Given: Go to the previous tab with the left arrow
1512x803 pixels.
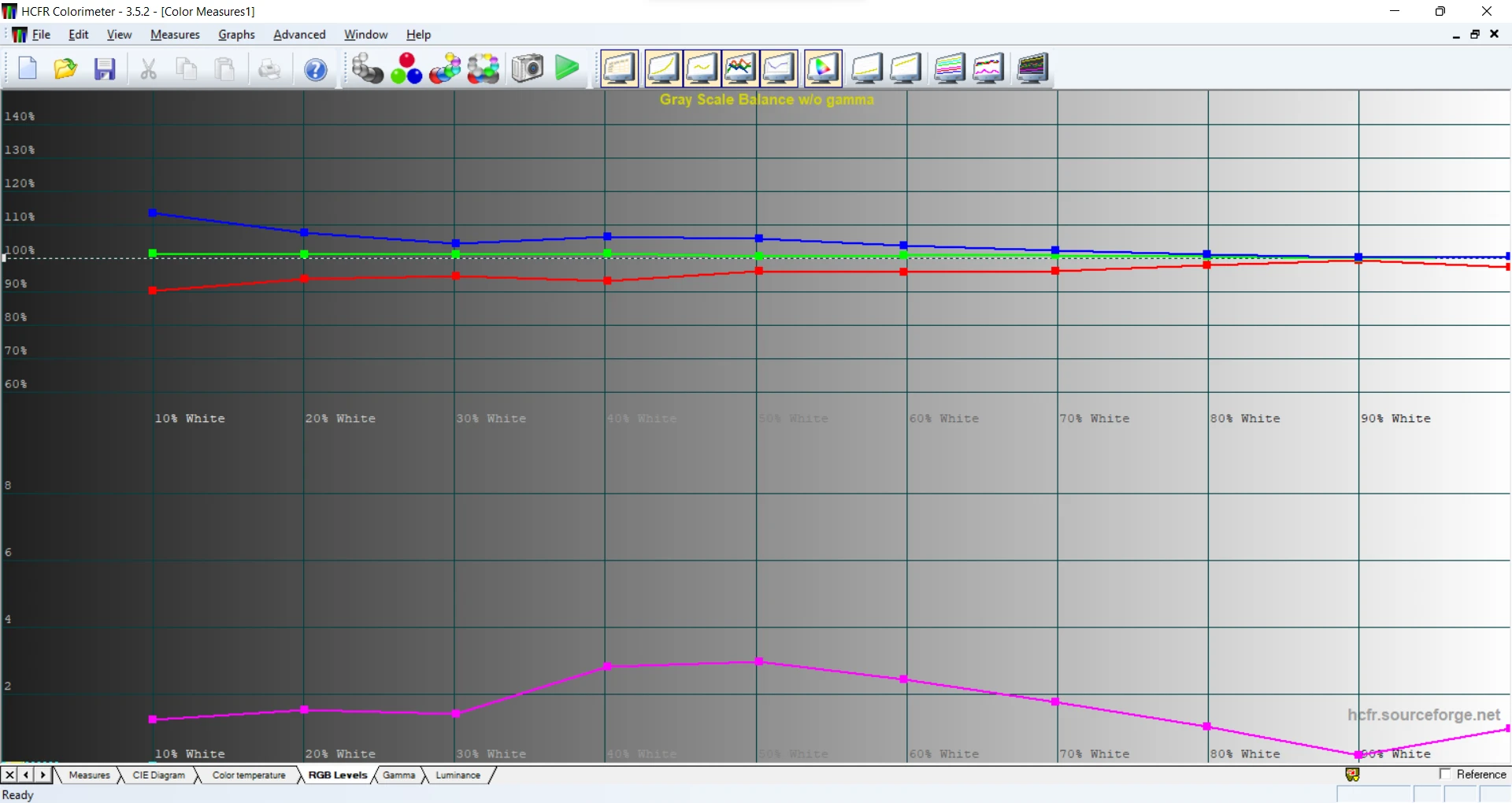Looking at the screenshot, I should (26, 775).
